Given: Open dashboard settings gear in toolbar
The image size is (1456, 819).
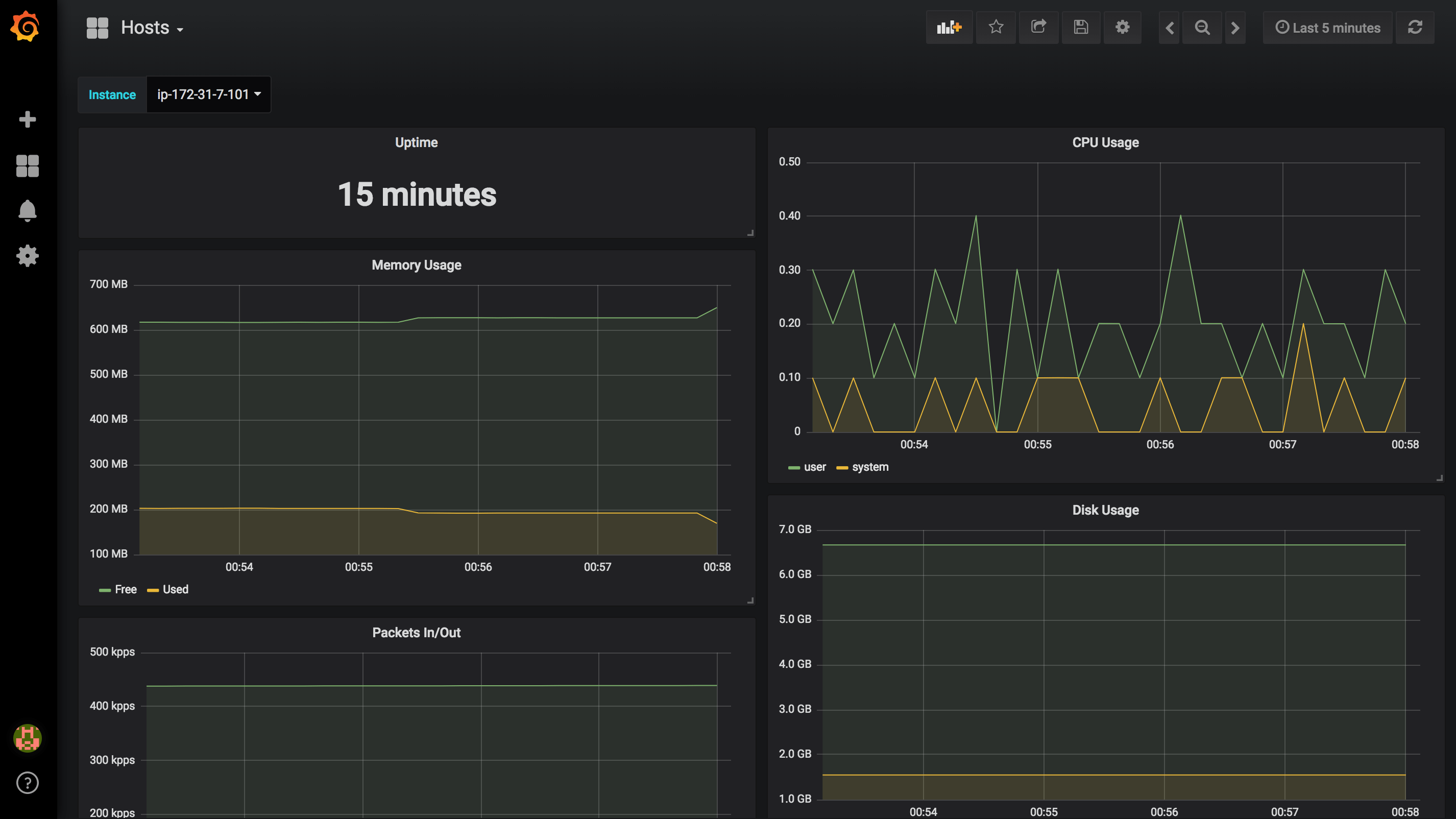Looking at the screenshot, I should tap(1123, 27).
